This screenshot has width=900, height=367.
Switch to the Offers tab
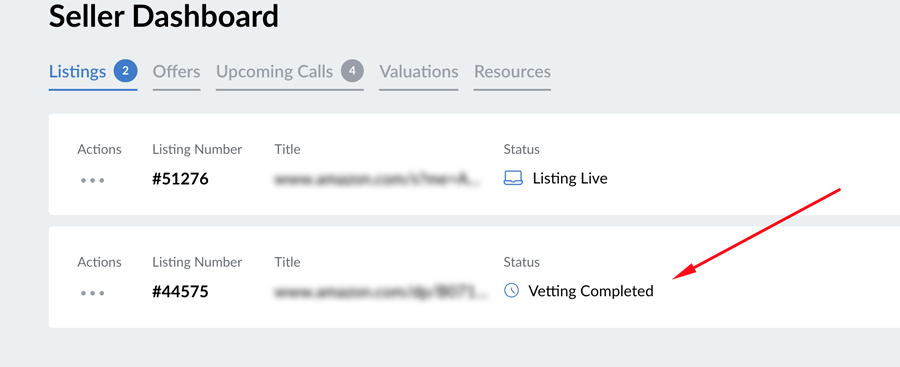click(176, 72)
